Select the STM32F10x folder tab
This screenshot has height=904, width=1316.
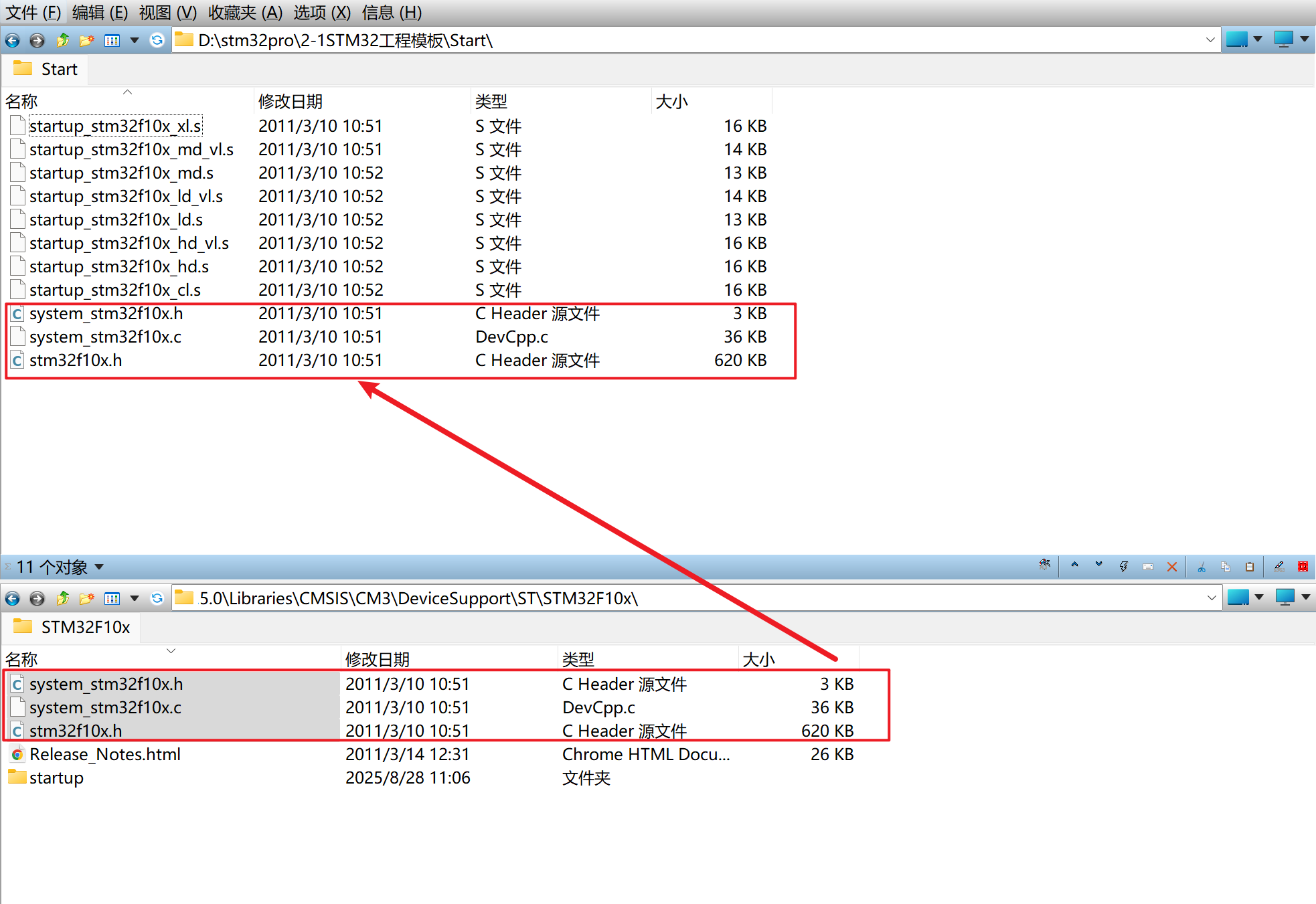(x=72, y=627)
